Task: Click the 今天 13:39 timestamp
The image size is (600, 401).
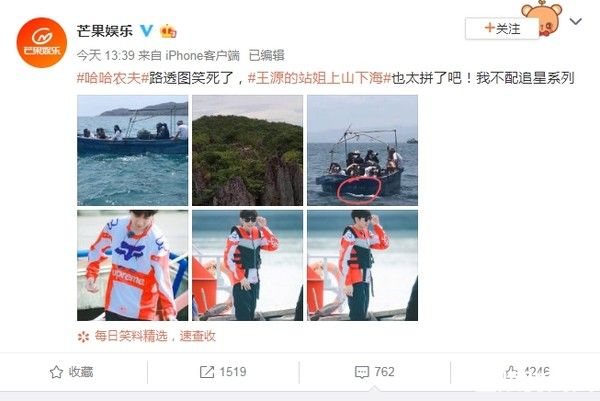Action: point(106,55)
